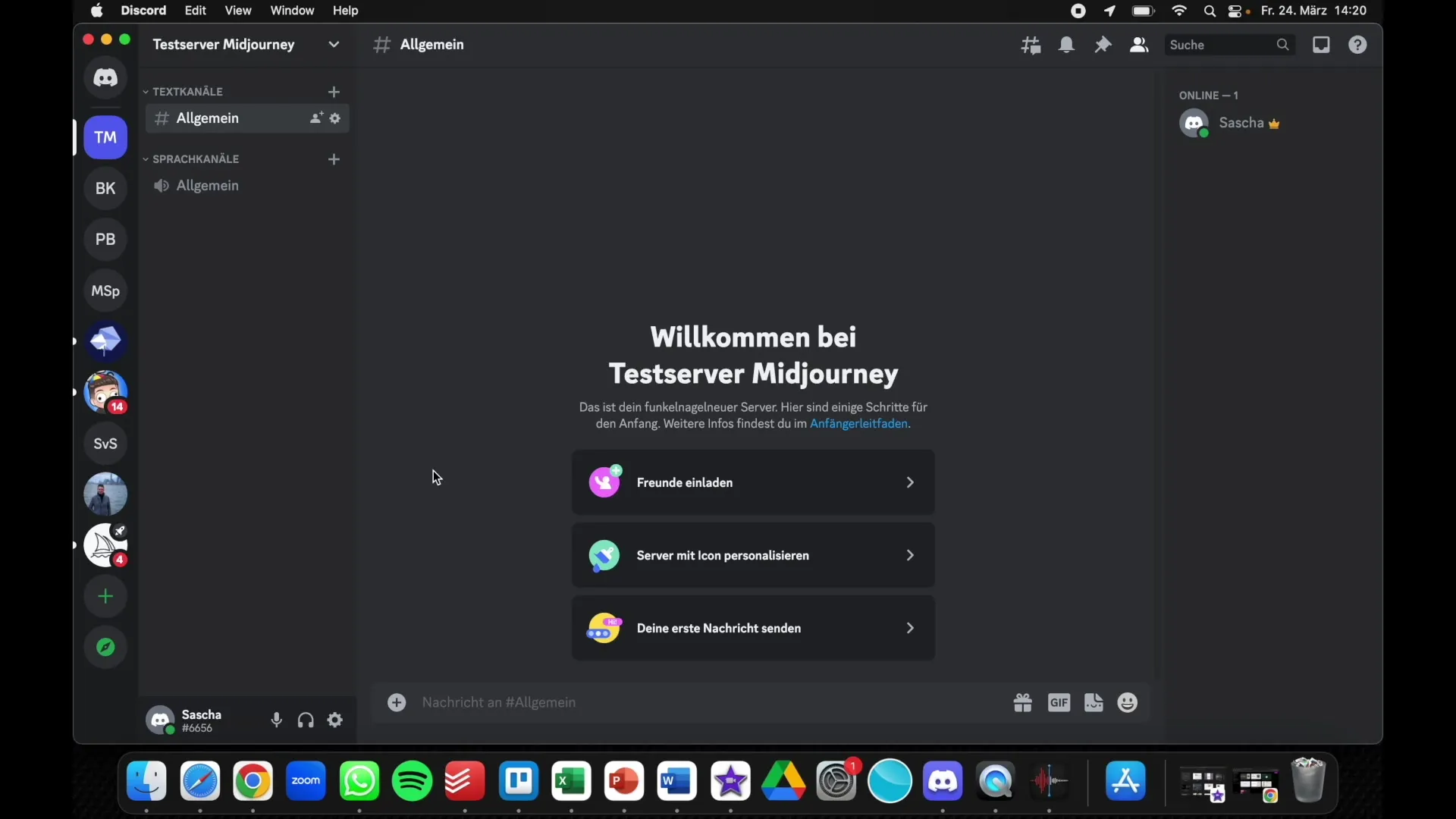The height and width of the screenshot is (819, 1456).
Task: Open server with 14 notifications badge
Action: click(x=105, y=392)
